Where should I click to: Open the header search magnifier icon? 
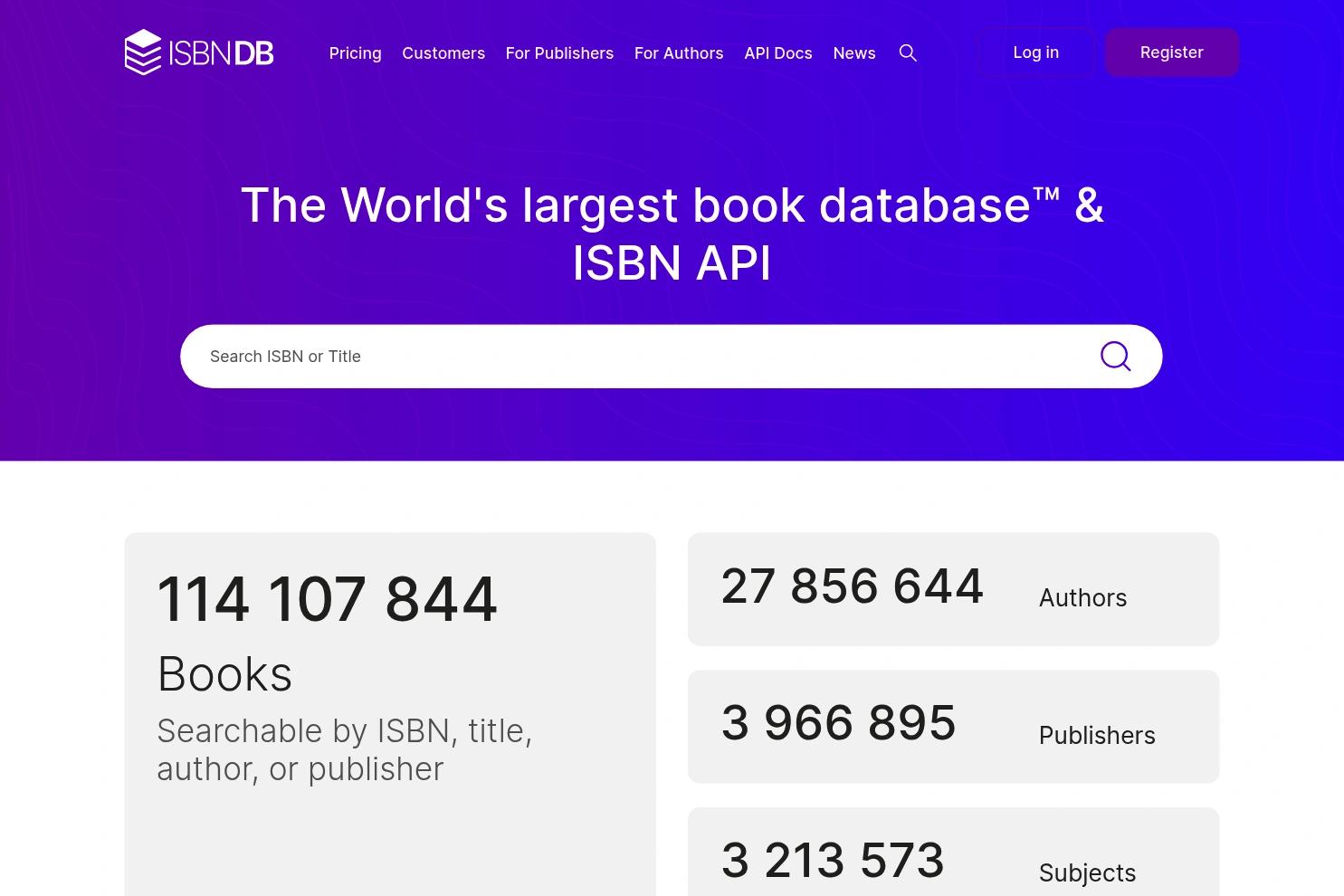tap(908, 53)
